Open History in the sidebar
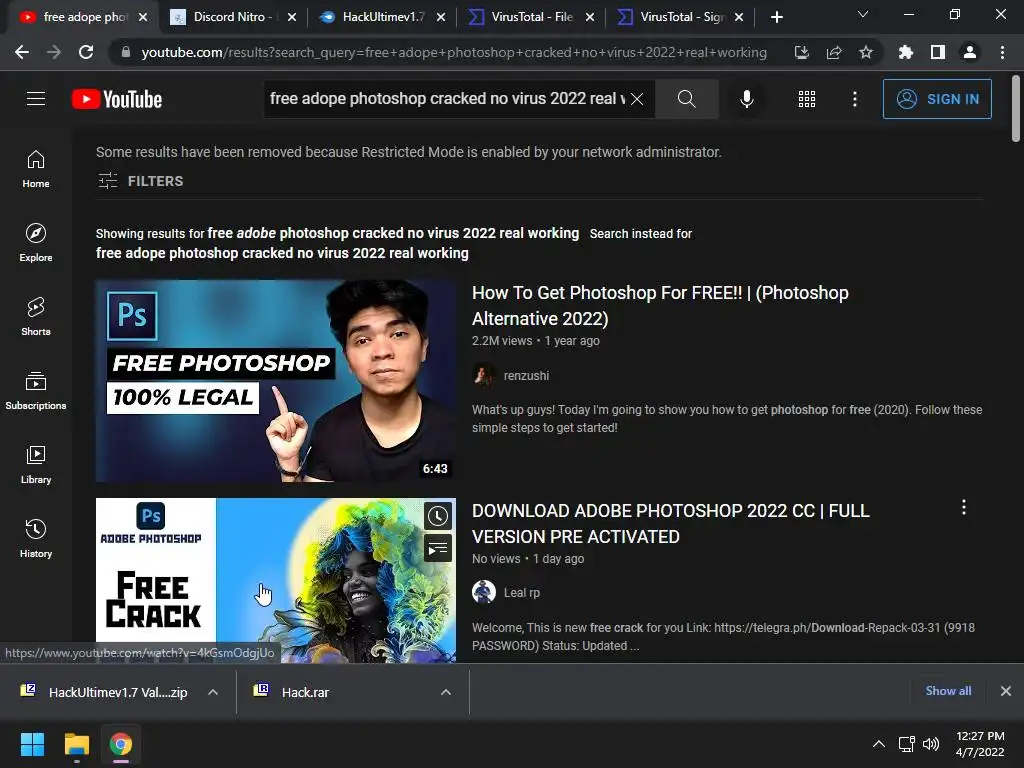The height and width of the screenshot is (768, 1024). click(36, 539)
